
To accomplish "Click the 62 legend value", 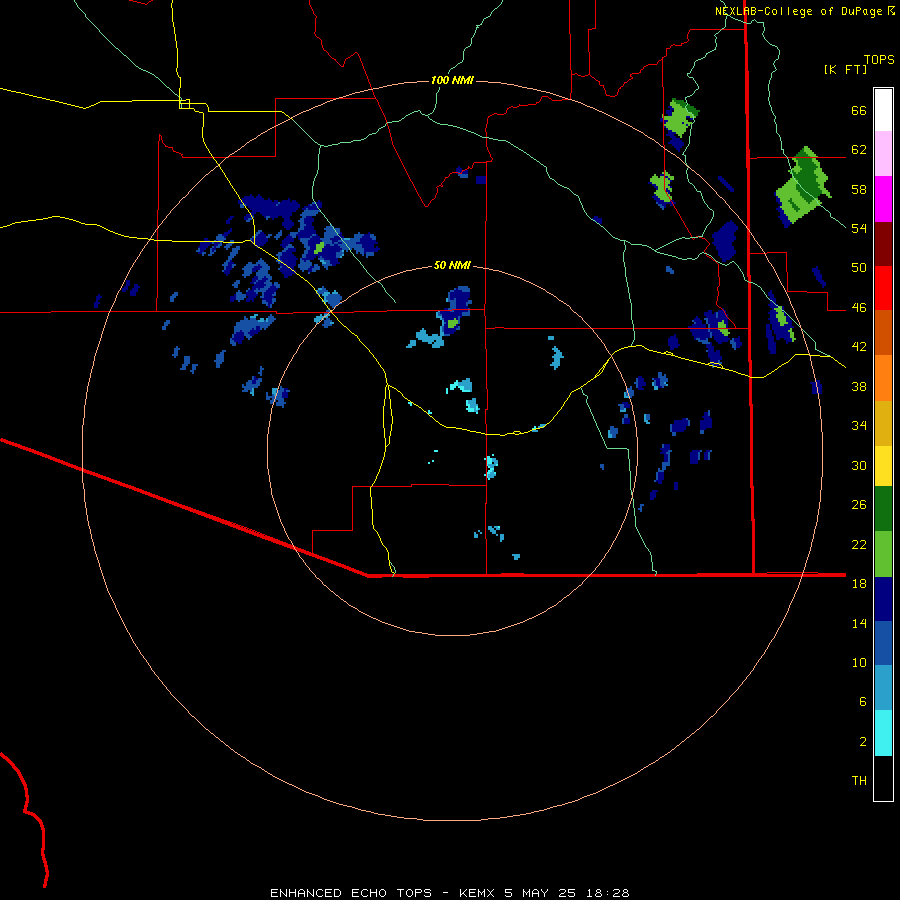I will (x=859, y=150).
